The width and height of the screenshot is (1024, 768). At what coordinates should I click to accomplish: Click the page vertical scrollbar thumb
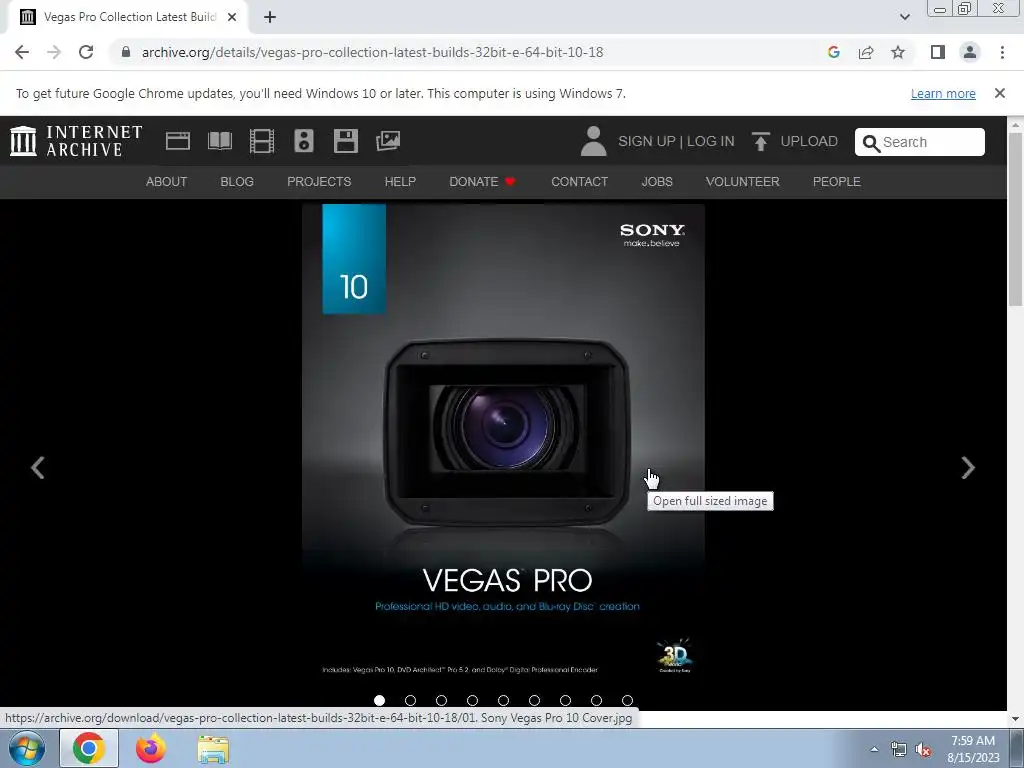pyautogui.click(x=1015, y=217)
